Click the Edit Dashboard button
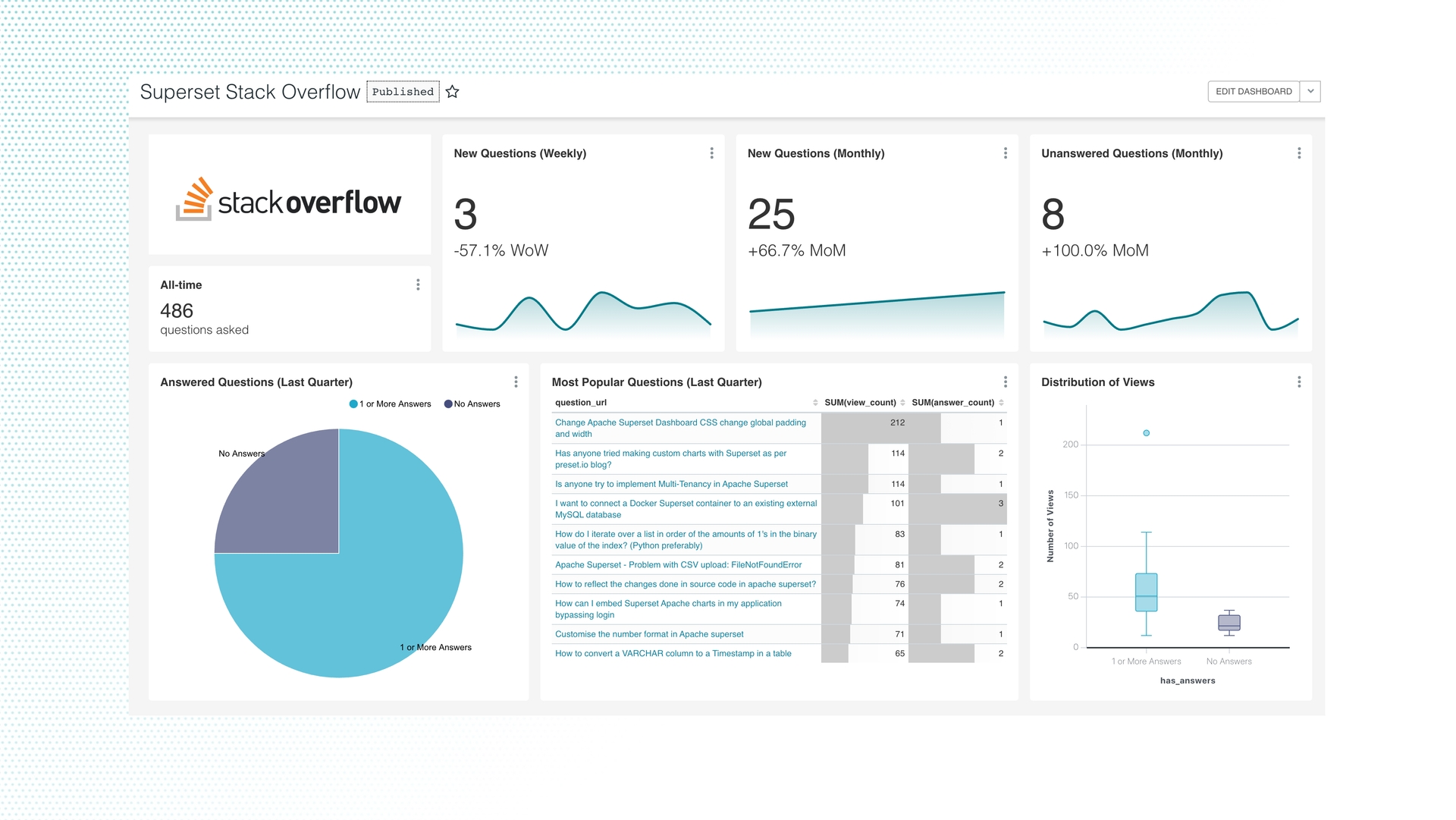1456x820 pixels. click(x=1254, y=91)
